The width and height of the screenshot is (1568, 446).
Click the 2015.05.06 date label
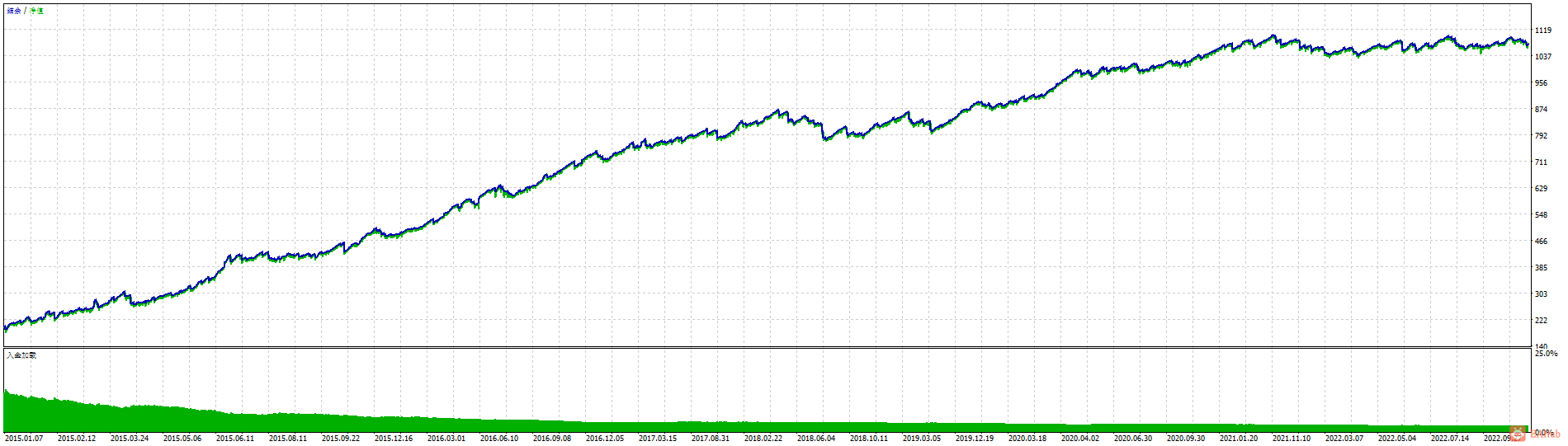(x=182, y=439)
